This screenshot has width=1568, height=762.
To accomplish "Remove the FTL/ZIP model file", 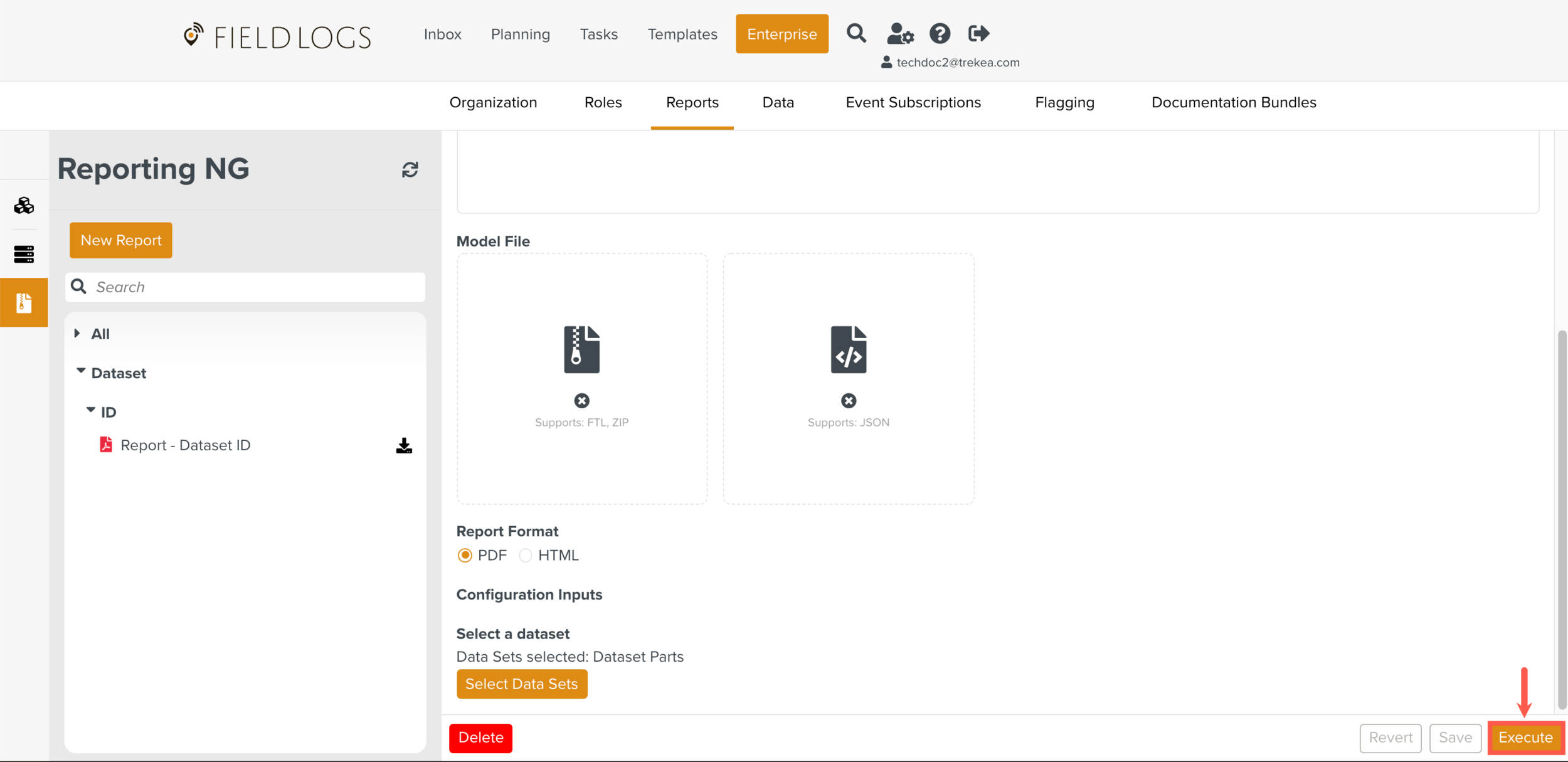I will tap(581, 401).
